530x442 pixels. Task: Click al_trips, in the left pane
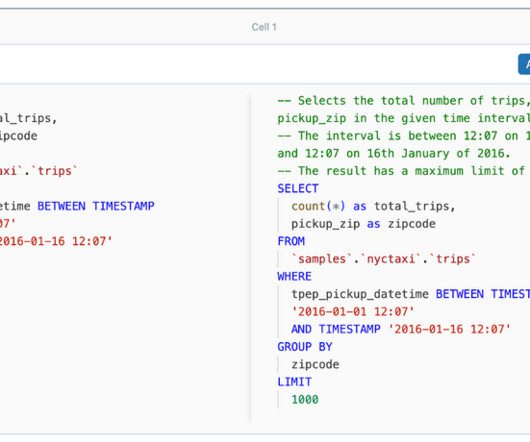[29, 118]
